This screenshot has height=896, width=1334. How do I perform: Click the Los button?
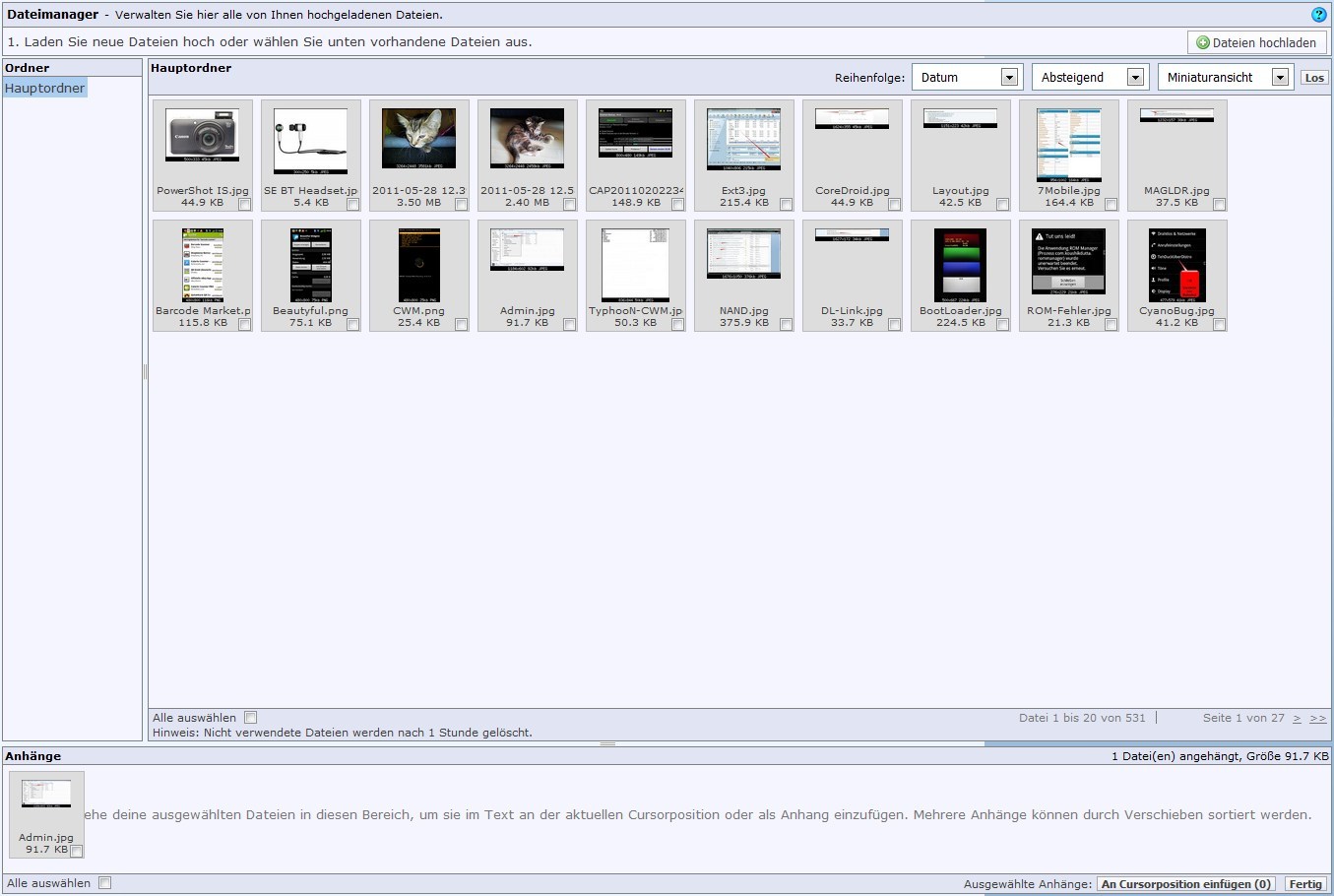(x=1314, y=78)
